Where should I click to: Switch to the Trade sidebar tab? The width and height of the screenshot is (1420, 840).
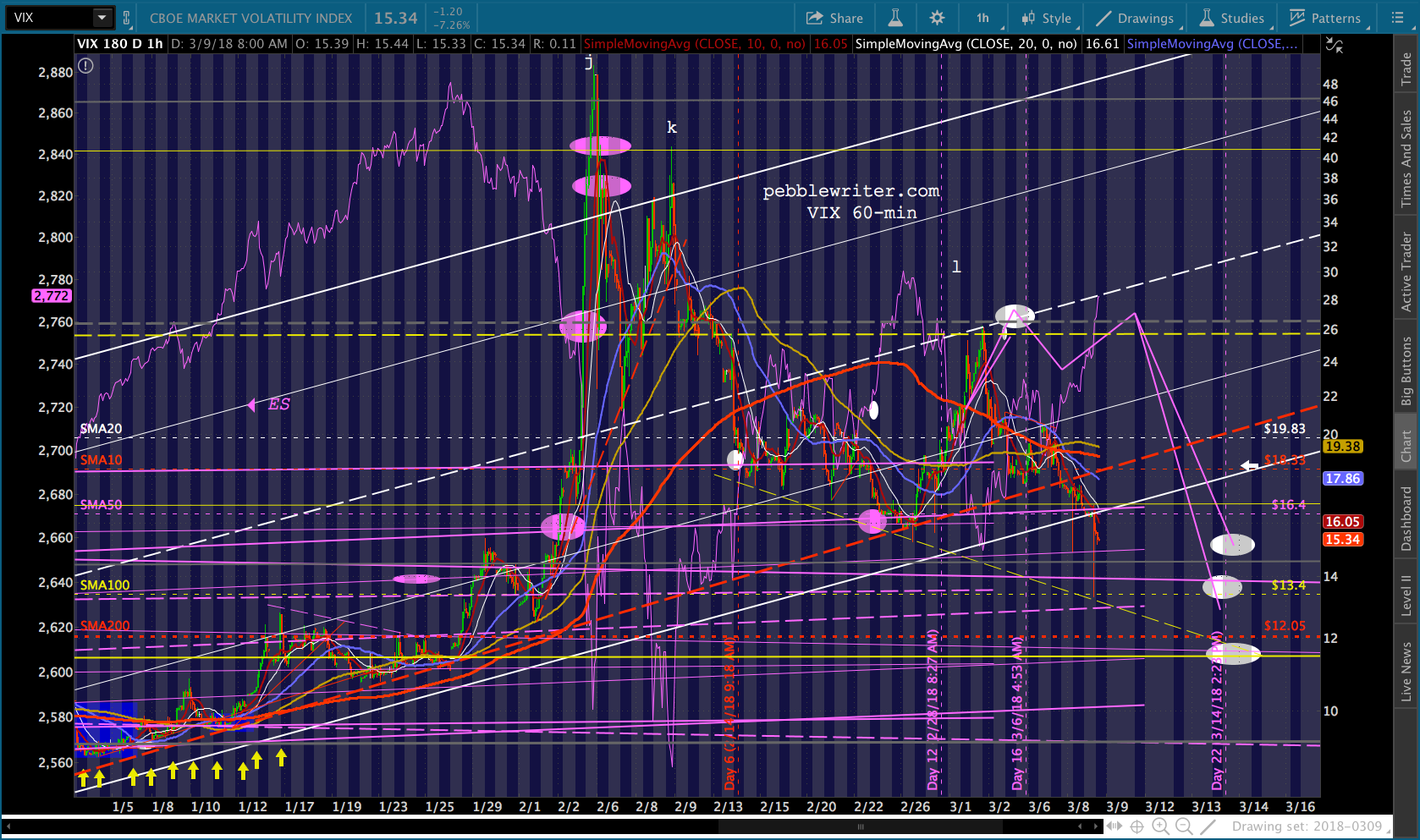pos(1406,69)
